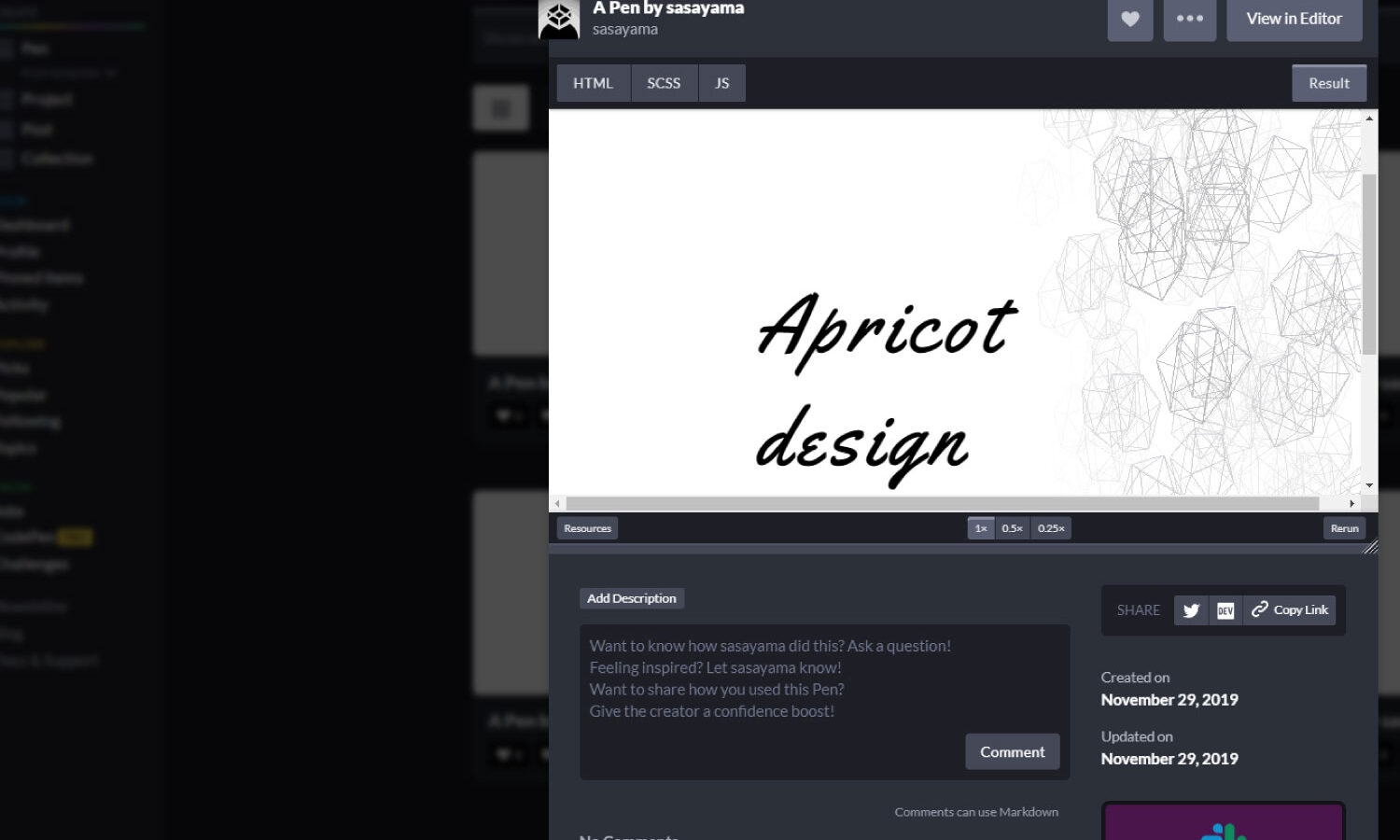The image size is (1400, 840).
Task: Click Copy Link to copy the URL
Action: [x=1290, y=610]
